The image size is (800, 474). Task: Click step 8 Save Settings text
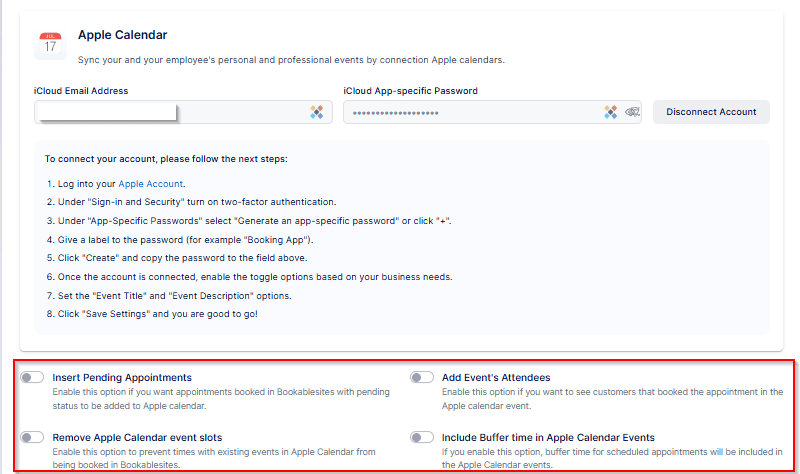pos(158,314)
